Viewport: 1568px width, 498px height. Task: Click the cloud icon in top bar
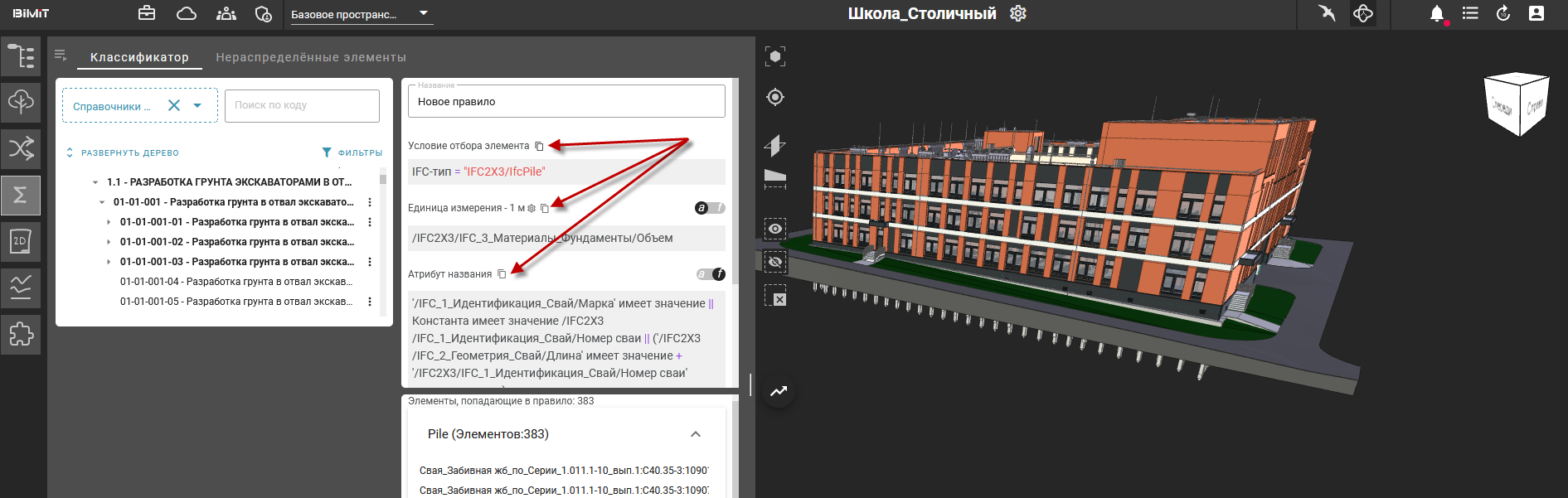187,14
